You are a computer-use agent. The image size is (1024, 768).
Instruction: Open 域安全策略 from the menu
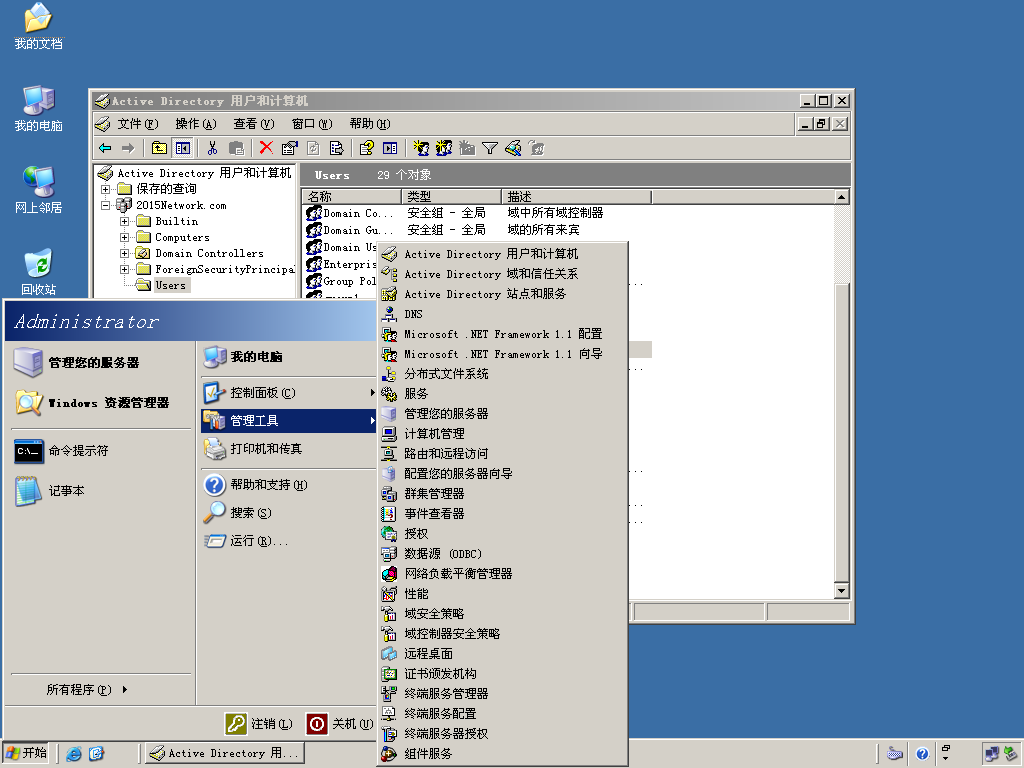pyautogui.click(x=503, y=614)
